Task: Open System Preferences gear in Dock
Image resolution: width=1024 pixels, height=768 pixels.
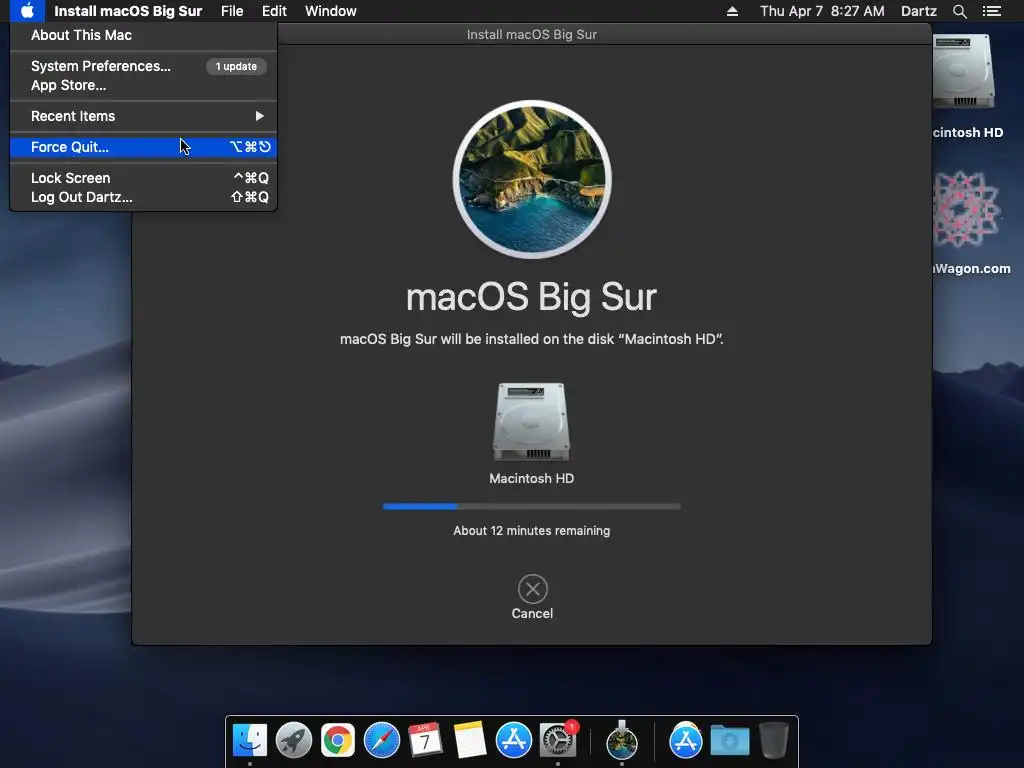Action: (558, 741)
